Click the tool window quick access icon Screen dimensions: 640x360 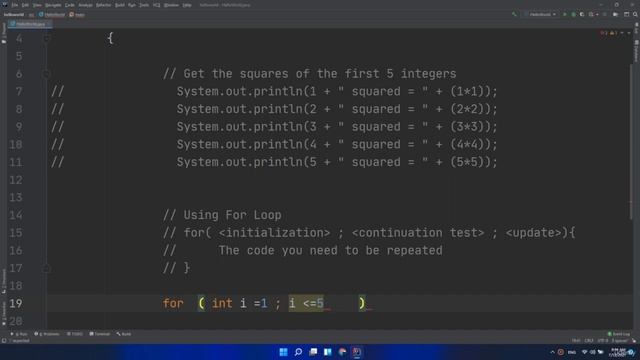point(4,340)
